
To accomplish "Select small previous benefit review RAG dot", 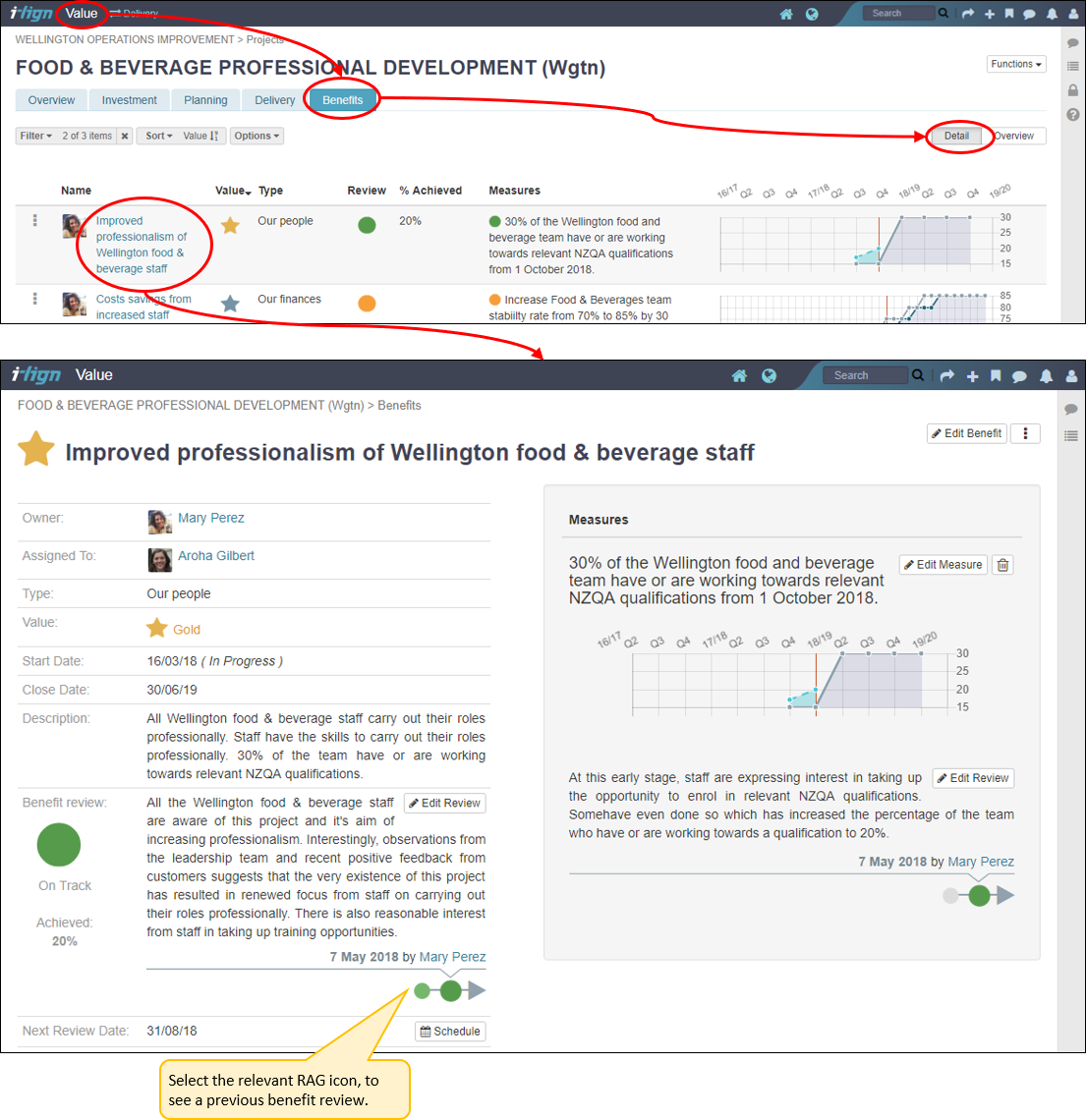I will 423,990.
